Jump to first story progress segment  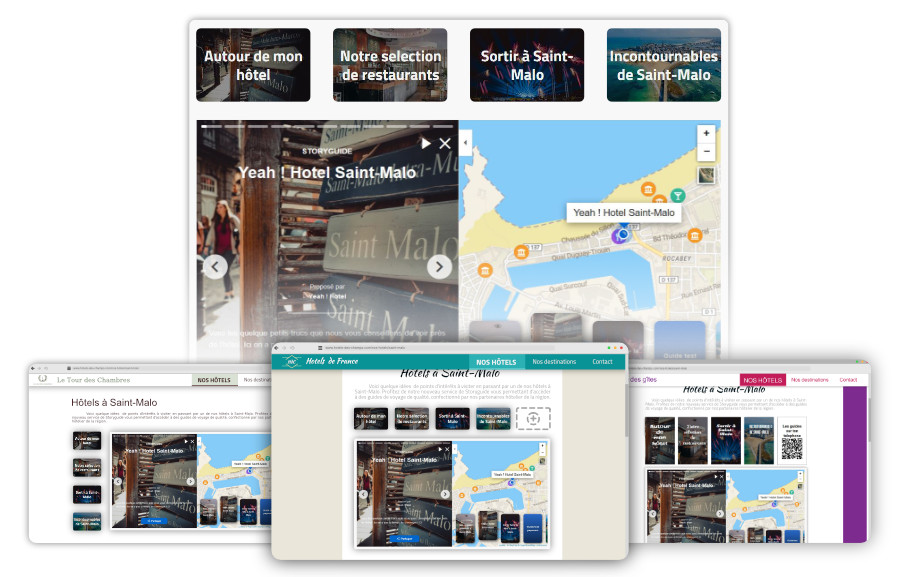coord(212,126)
